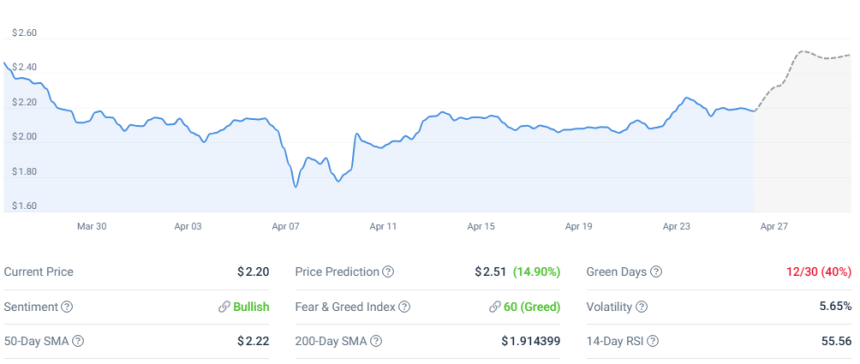The width and height of the screenshot is (860, 364).
Task: Click the $2.60 price axis label
Action: click(x=24, y=33)
